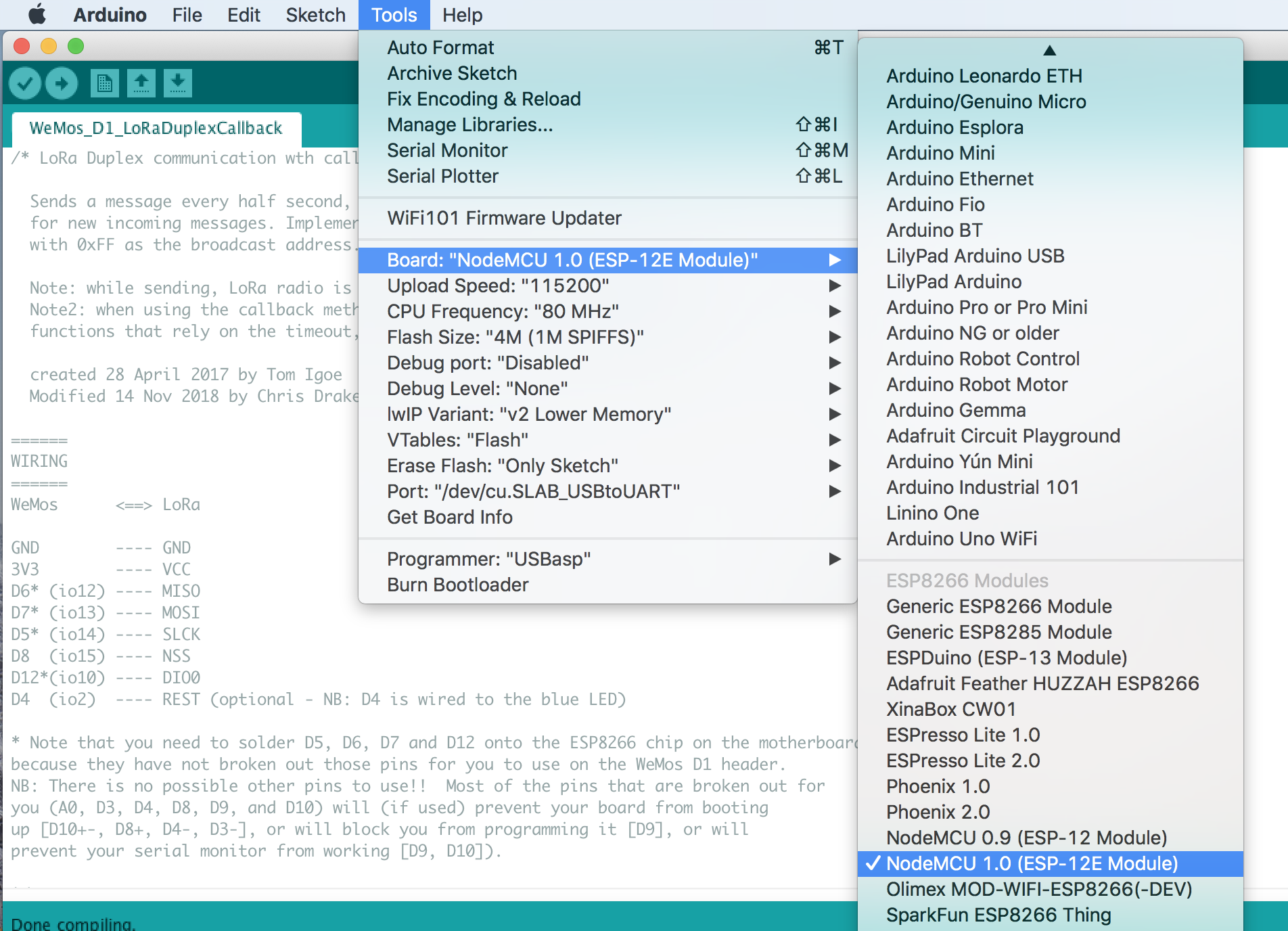
Task: Open the Serial Plotter
Action: click(x=607, y=176)
